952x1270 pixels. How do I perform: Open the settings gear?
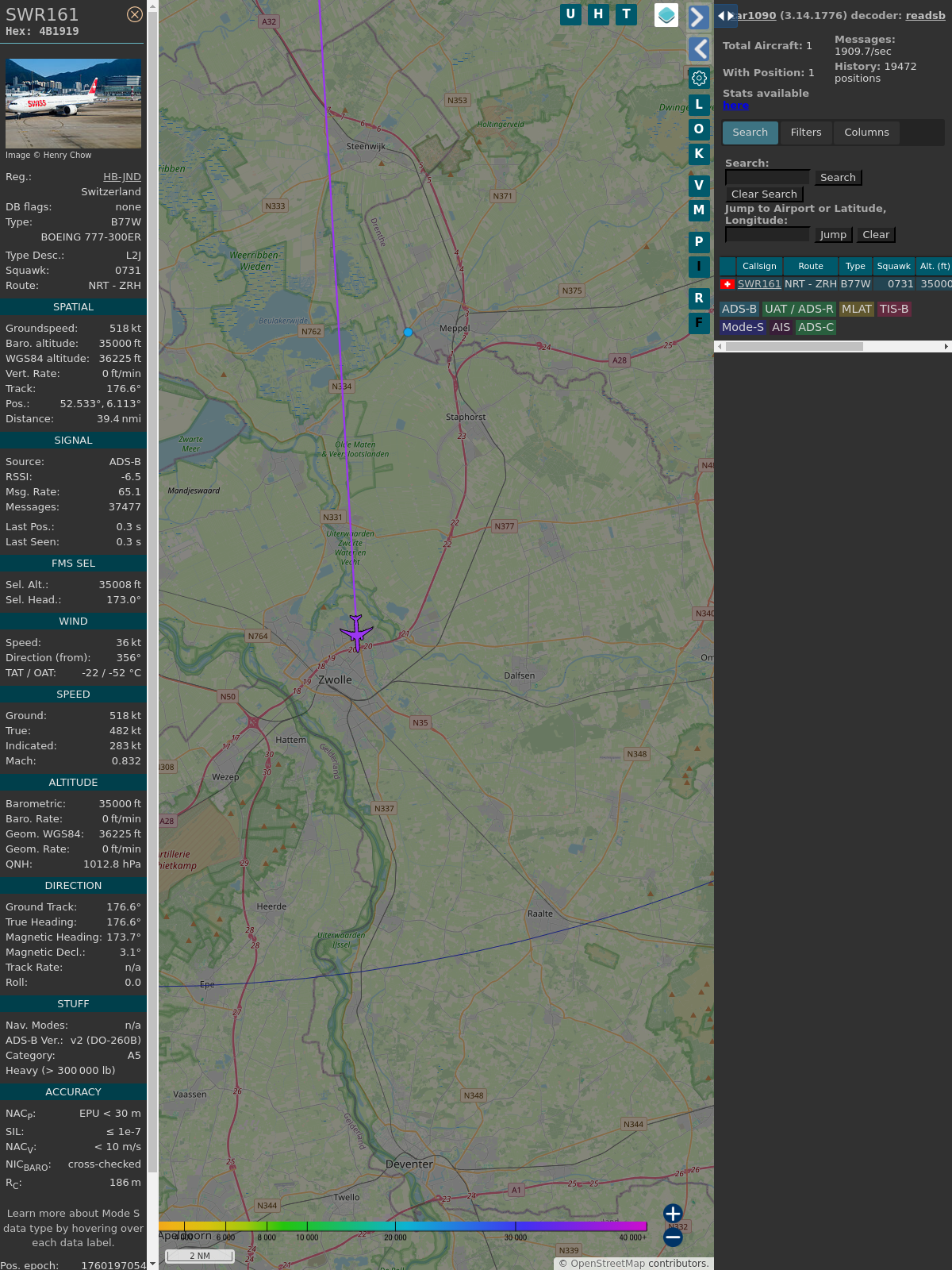[699, 78]
